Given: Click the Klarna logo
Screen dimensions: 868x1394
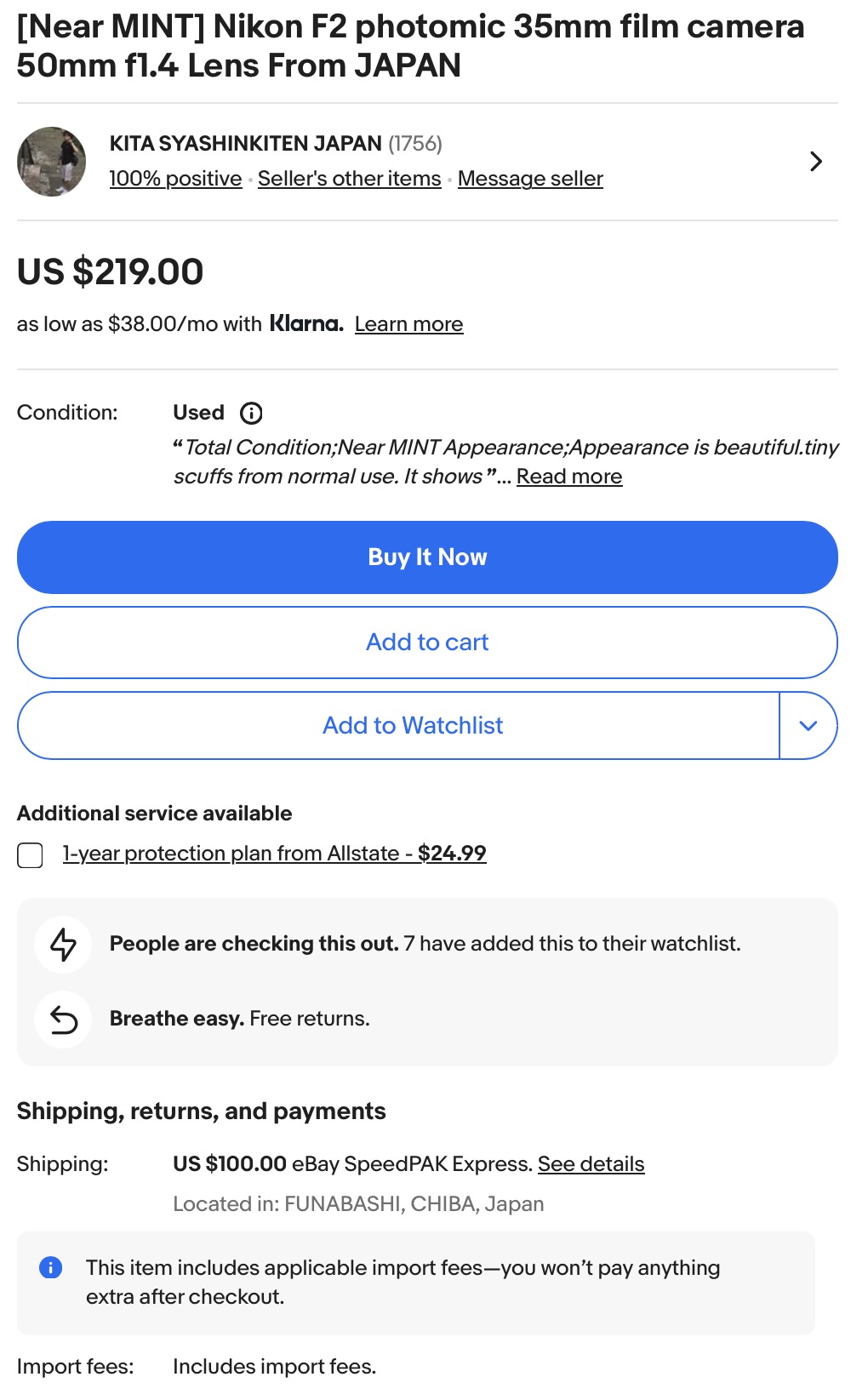Looking at the screenshot, I should (306, 324).
